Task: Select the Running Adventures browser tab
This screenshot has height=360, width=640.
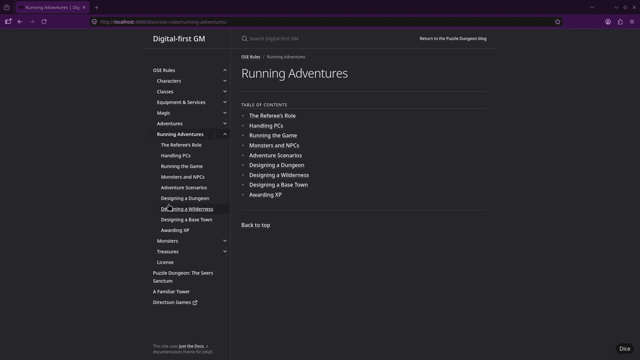Action: [x=52, y=7]
